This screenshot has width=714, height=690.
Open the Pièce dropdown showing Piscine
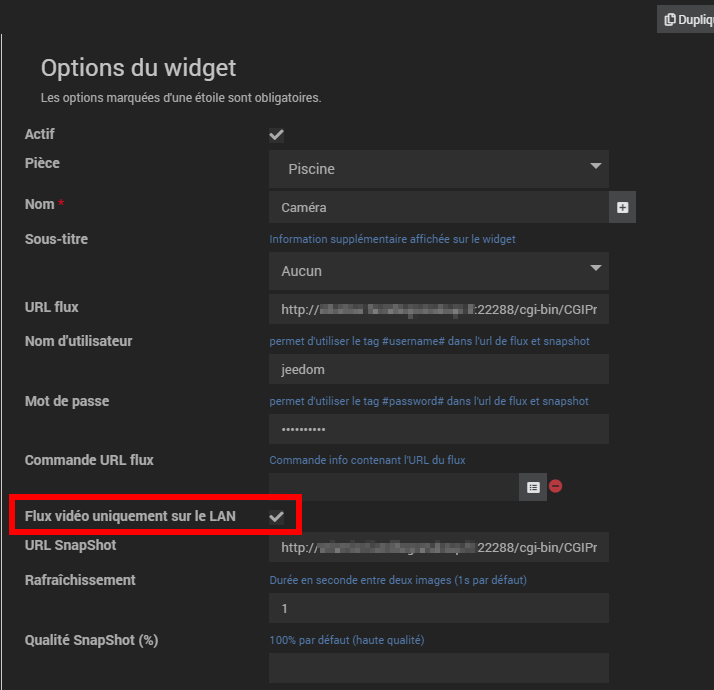click(x=438, y=169)
